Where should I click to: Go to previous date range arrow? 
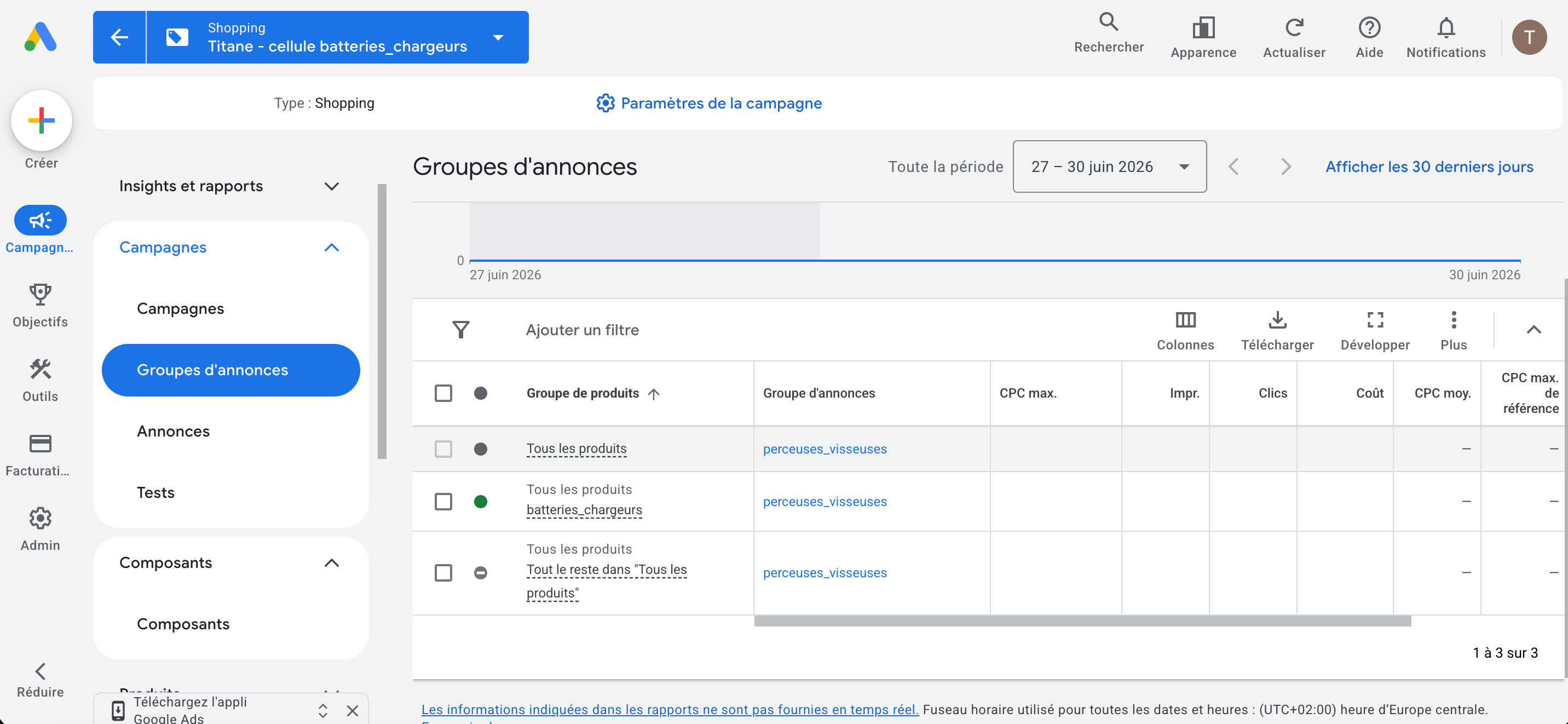[x=1233, y=166]
